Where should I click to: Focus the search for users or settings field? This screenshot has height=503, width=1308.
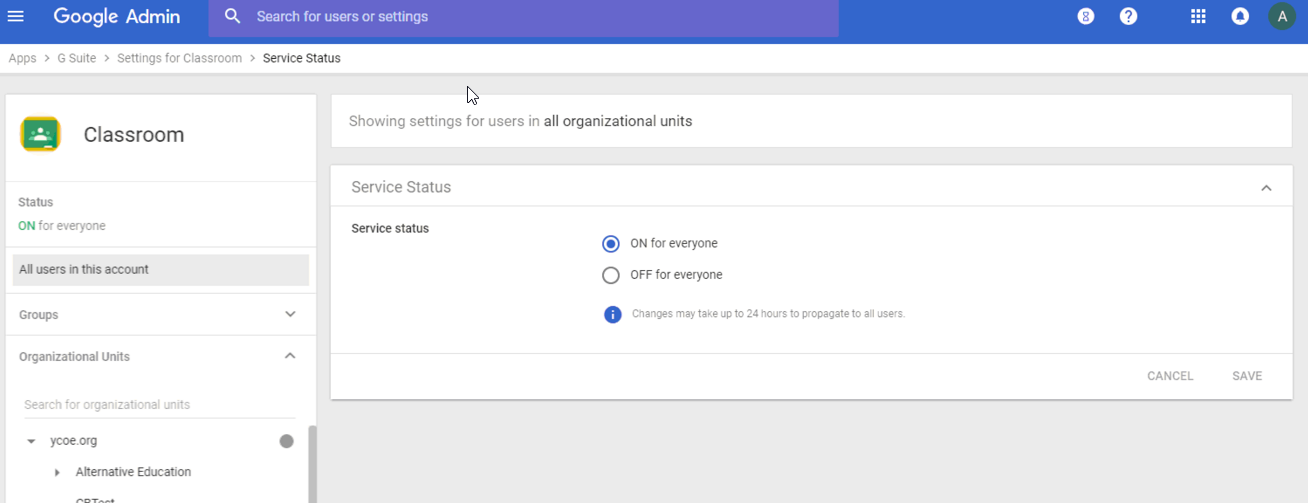point(523,17)
